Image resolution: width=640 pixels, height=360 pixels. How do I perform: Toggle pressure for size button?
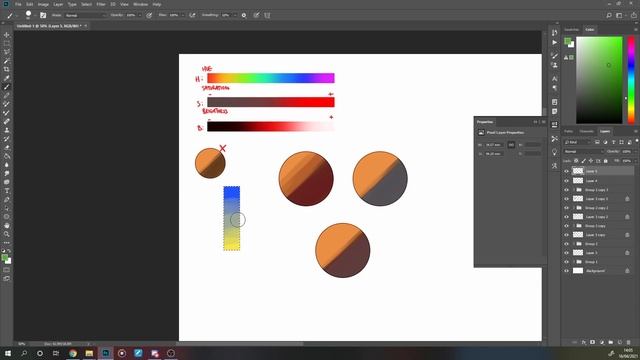(256, 15)
